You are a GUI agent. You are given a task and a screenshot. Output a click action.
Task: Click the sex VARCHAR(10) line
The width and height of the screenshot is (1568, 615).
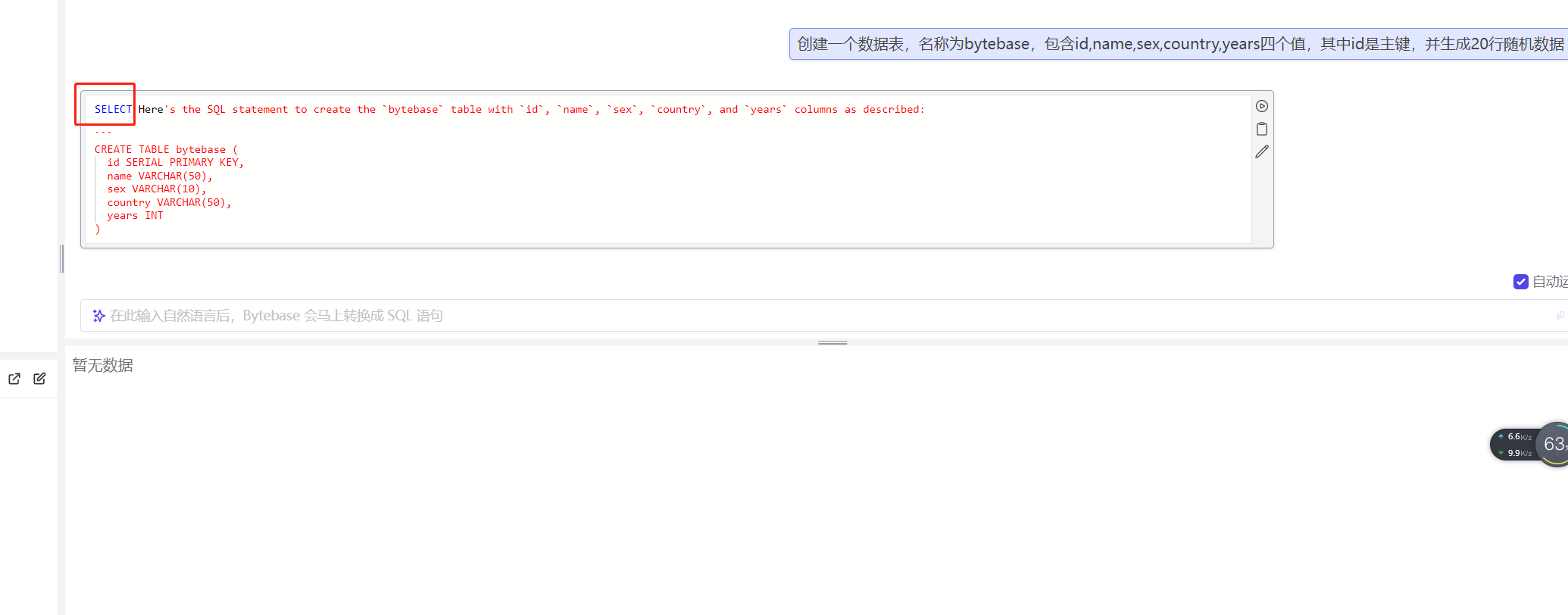(x=157, y=189)
